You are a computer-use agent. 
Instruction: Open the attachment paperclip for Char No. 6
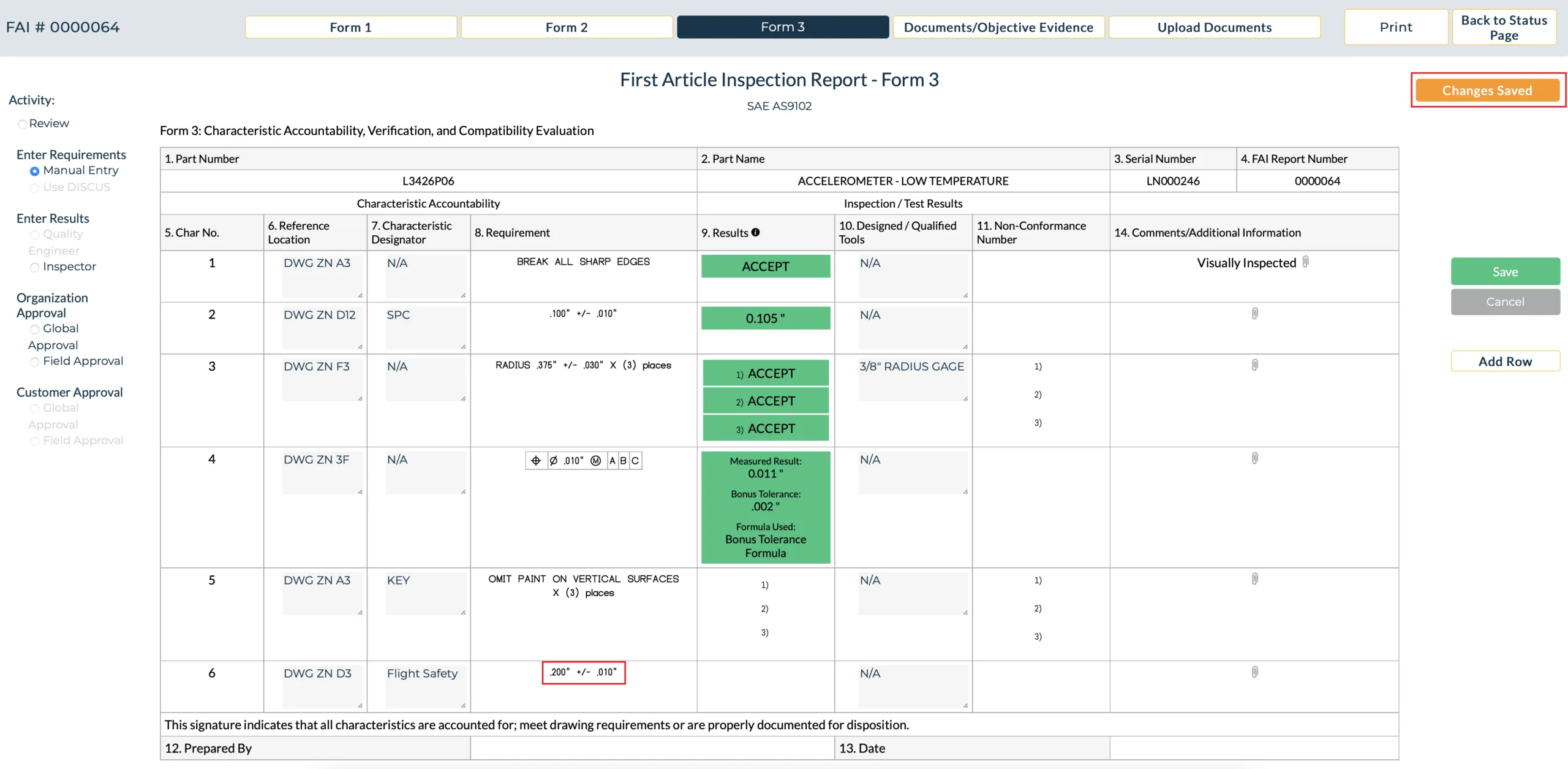(1254, 672)
